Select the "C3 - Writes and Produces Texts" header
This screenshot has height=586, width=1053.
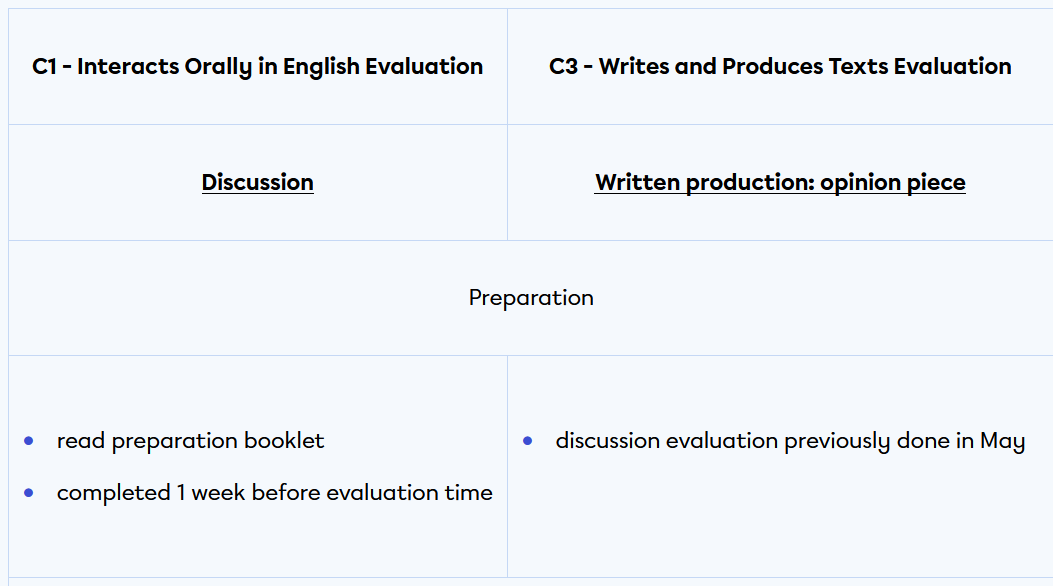pos(780,67)
